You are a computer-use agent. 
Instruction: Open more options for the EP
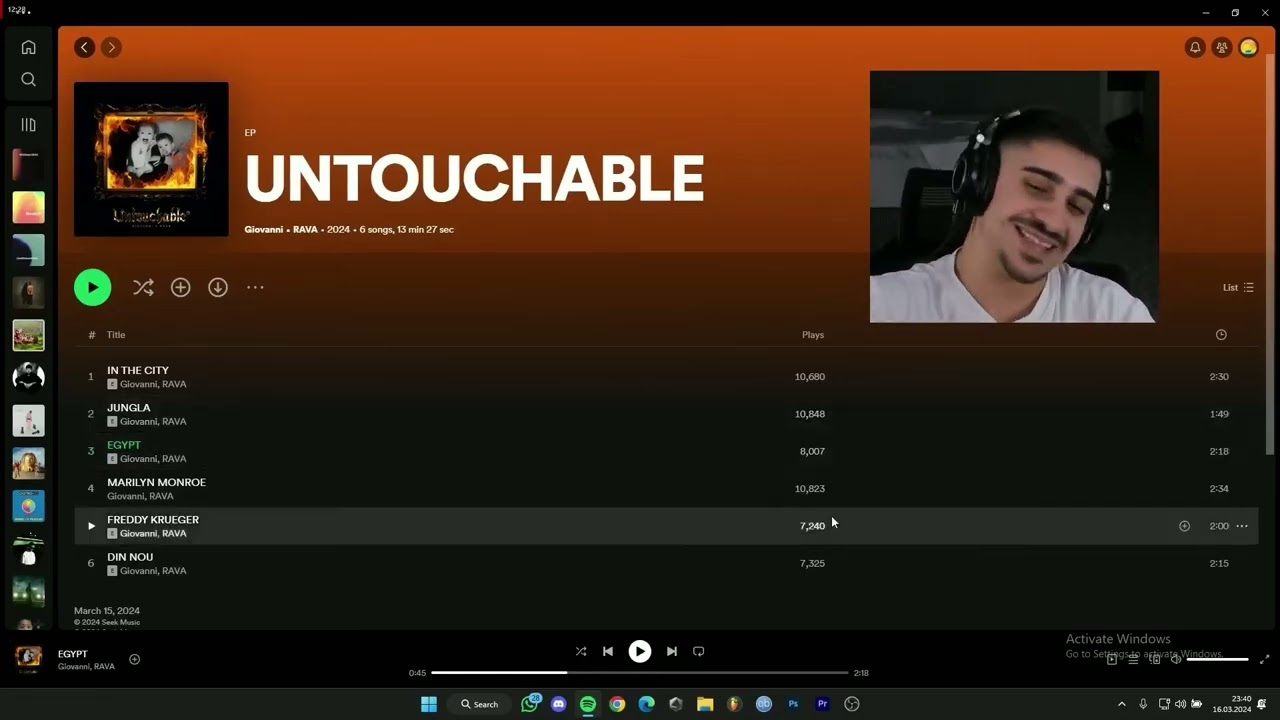255,287
